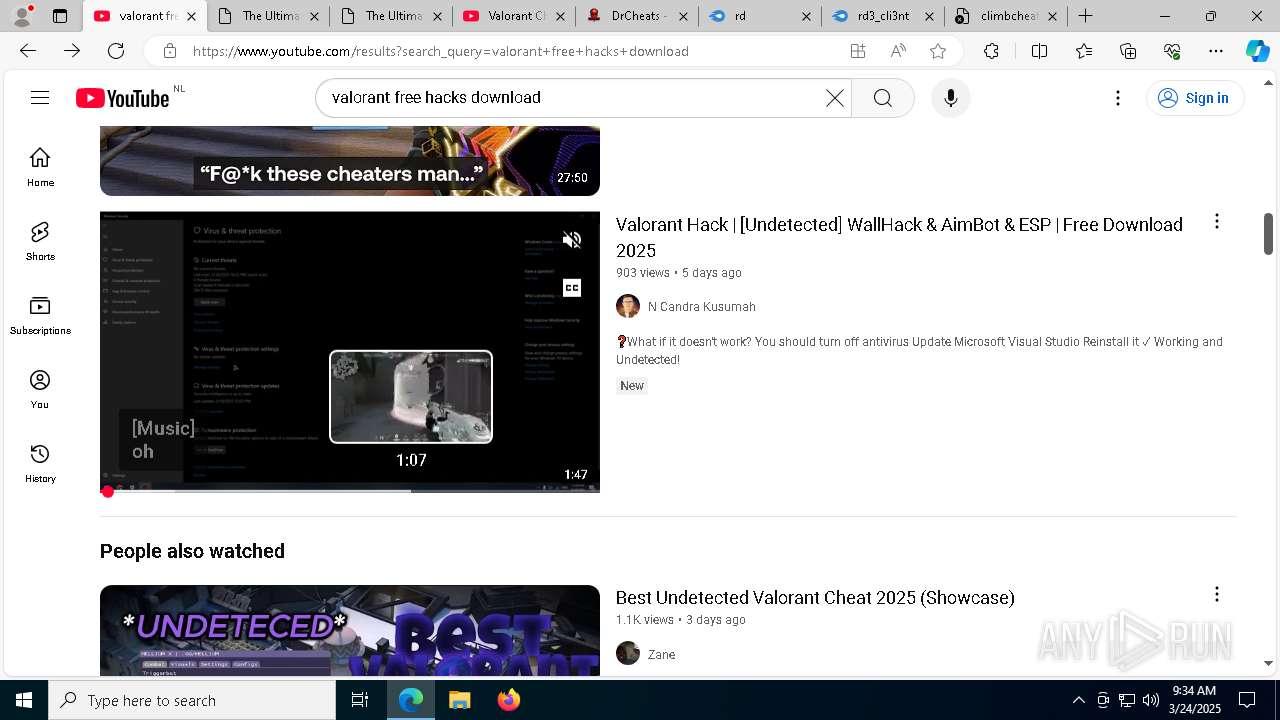Visit the N Candra Kusumah channel
Viewport: 1280px width, 720px height.
tap(702, 307)
